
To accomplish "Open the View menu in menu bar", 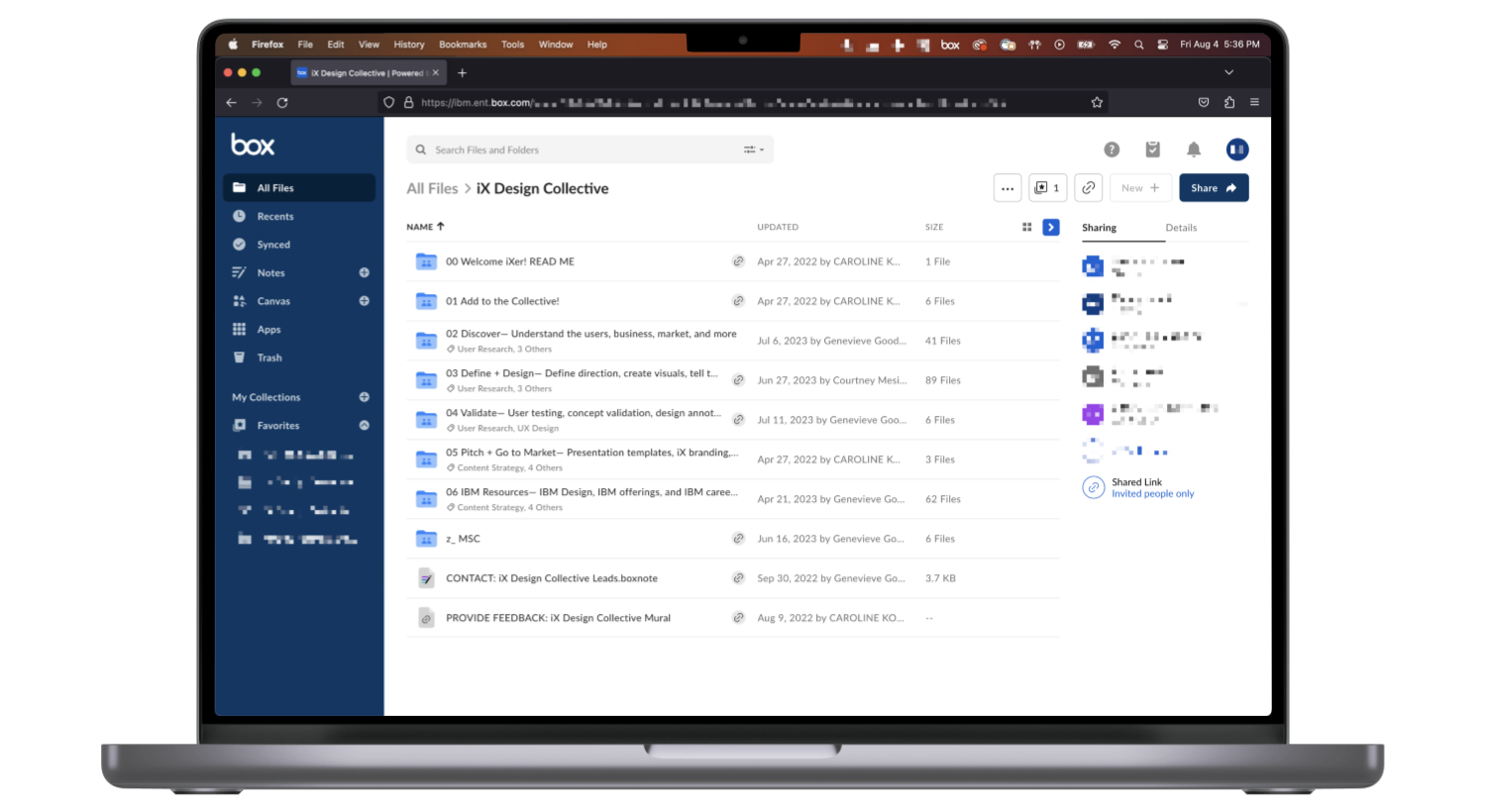I will (369, 45).
